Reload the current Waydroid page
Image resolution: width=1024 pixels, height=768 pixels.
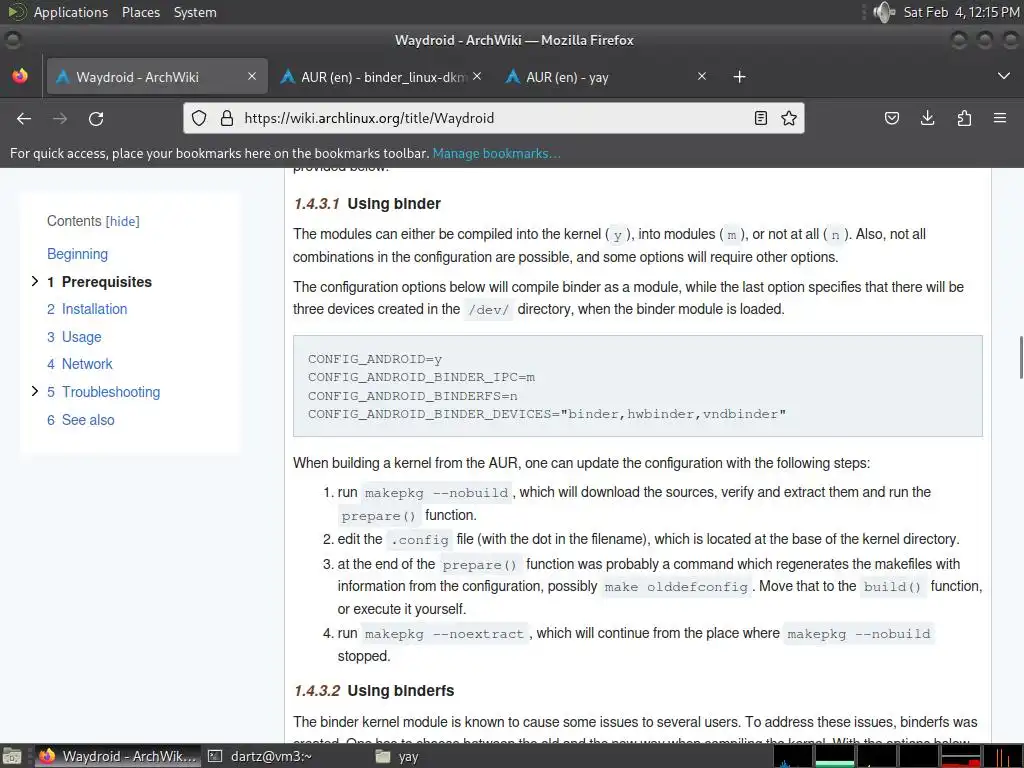coord(96,118)
